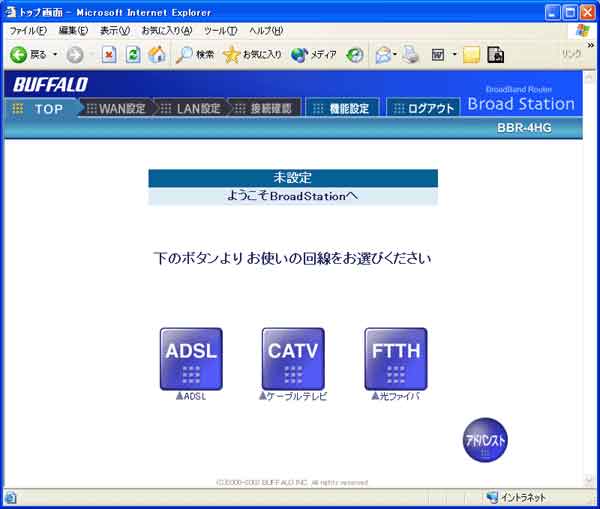600x509 pixels.
Task: Open the Search (検索) toolbar button
Action: (x=194, y=55)
